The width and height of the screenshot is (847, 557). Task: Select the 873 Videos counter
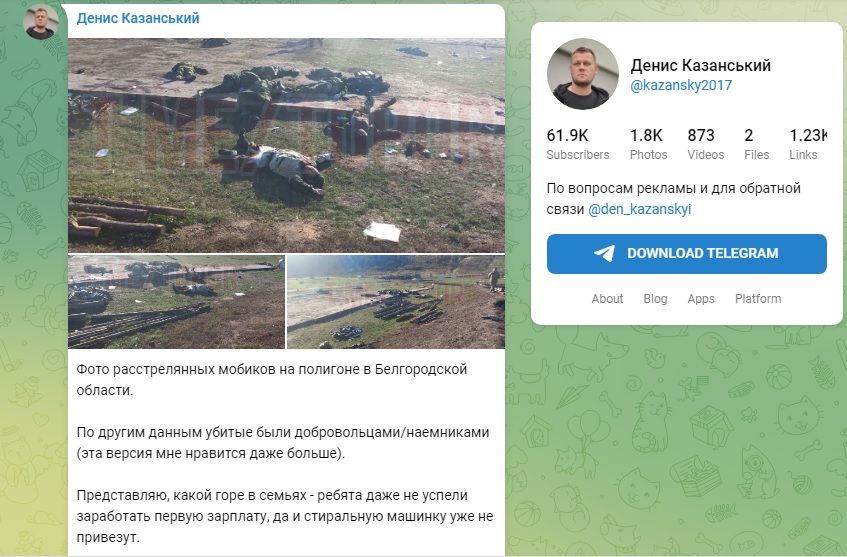click(705, 144)
